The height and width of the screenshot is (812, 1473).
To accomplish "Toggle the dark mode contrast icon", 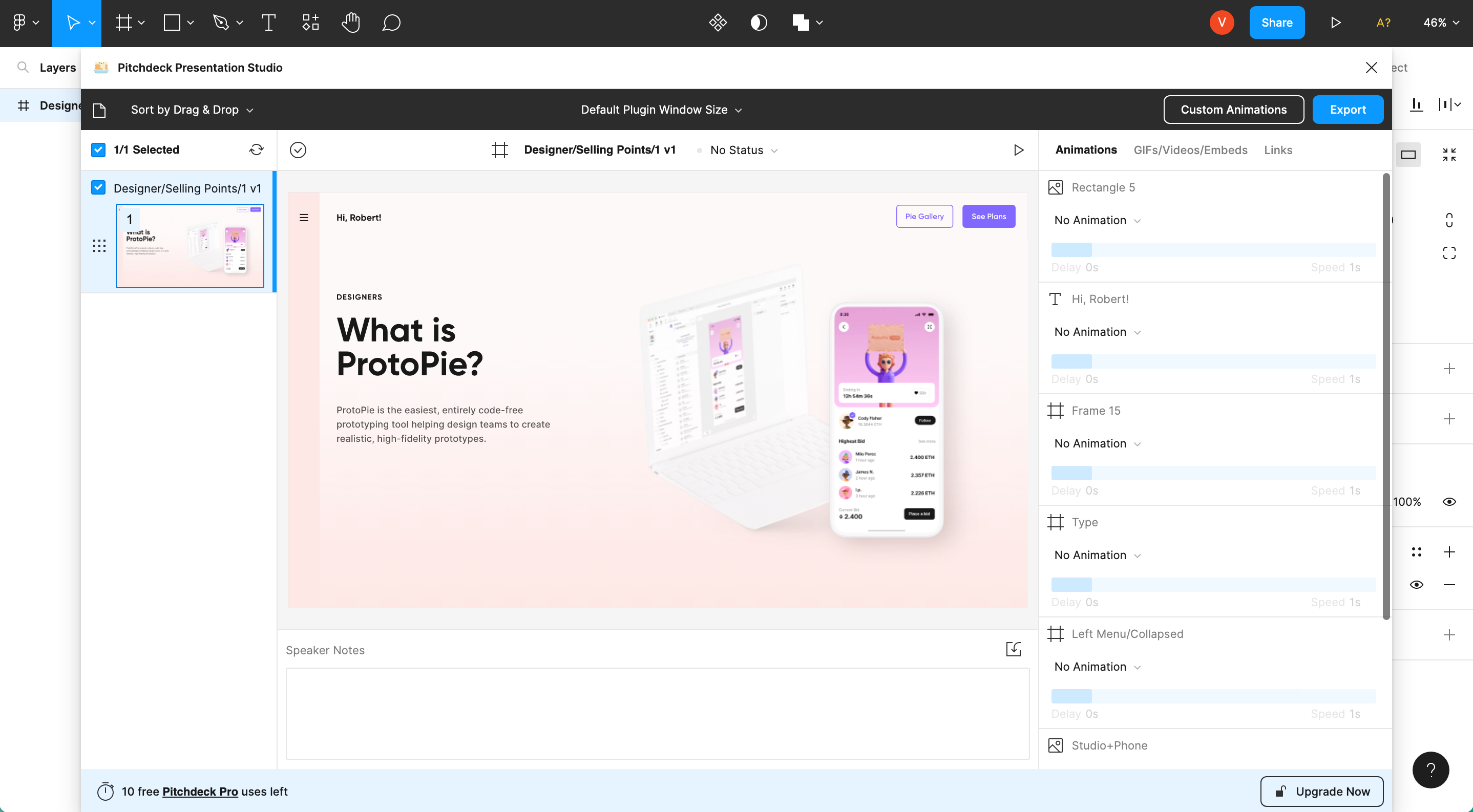I will (759, 23).
